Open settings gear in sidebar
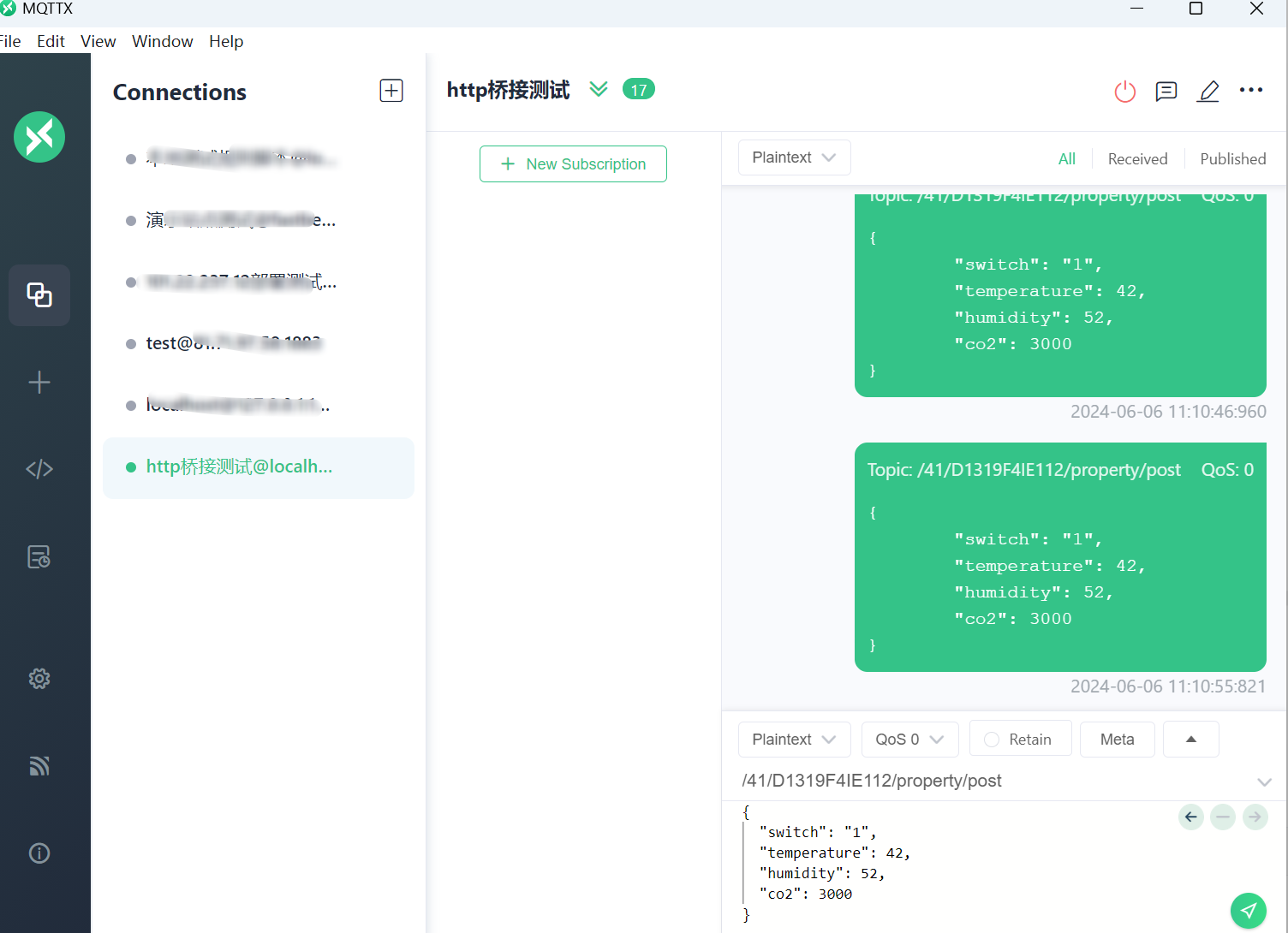Image resolution: width=1288 pixels, height=933 pixels. point(39,679)
